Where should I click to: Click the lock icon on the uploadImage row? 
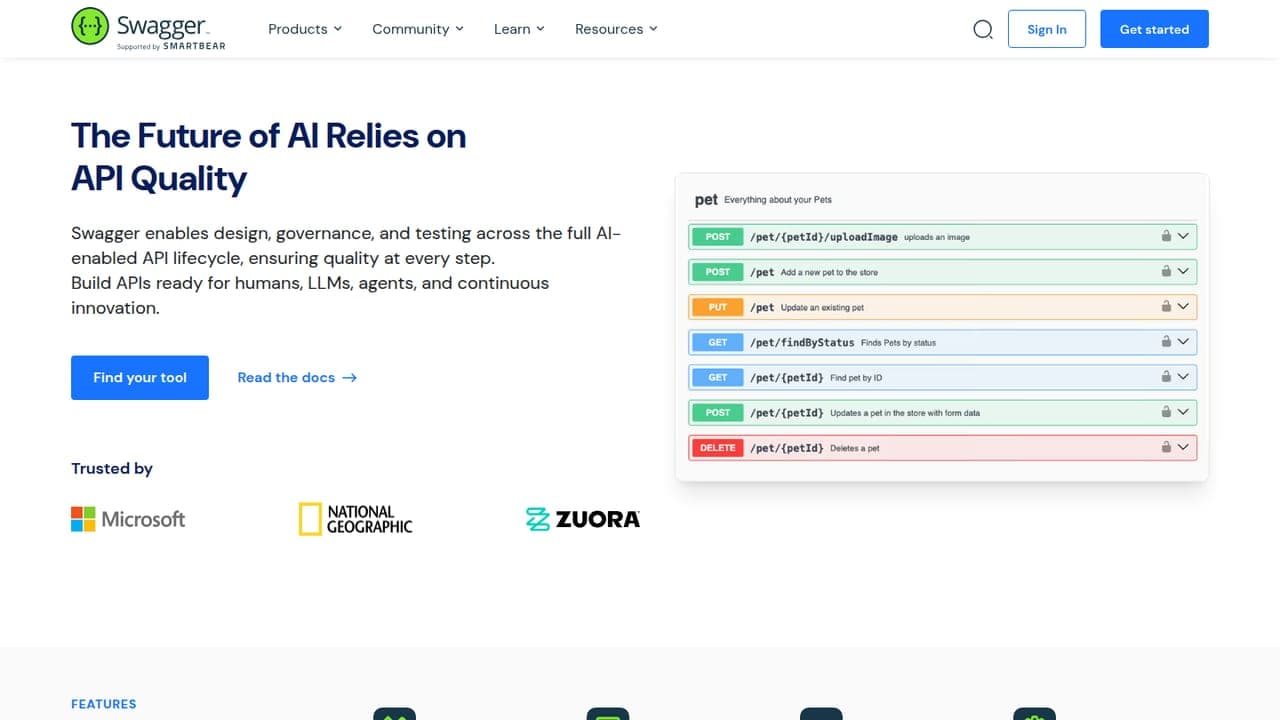pos(1166,236)
